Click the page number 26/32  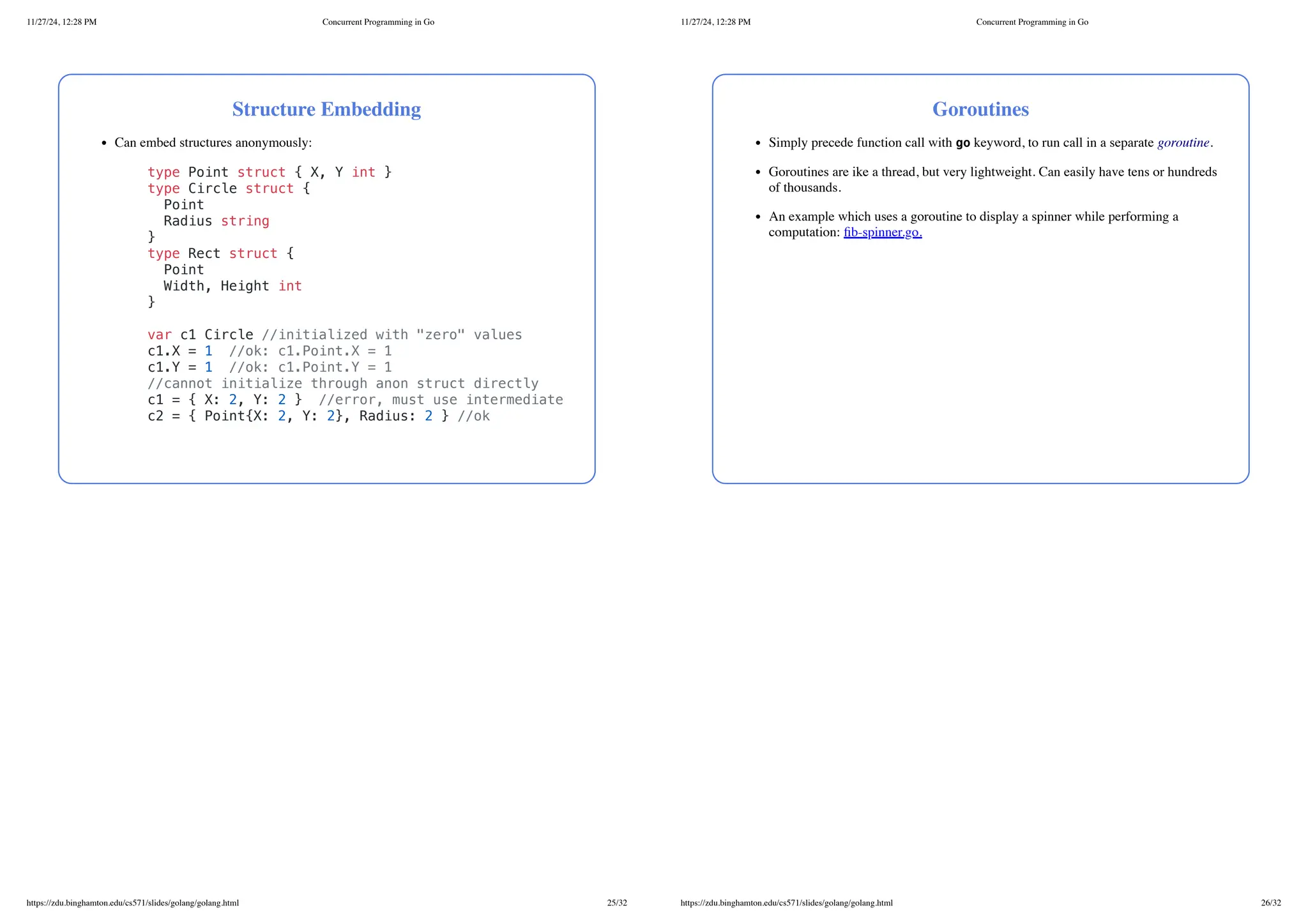(1271, 903)
